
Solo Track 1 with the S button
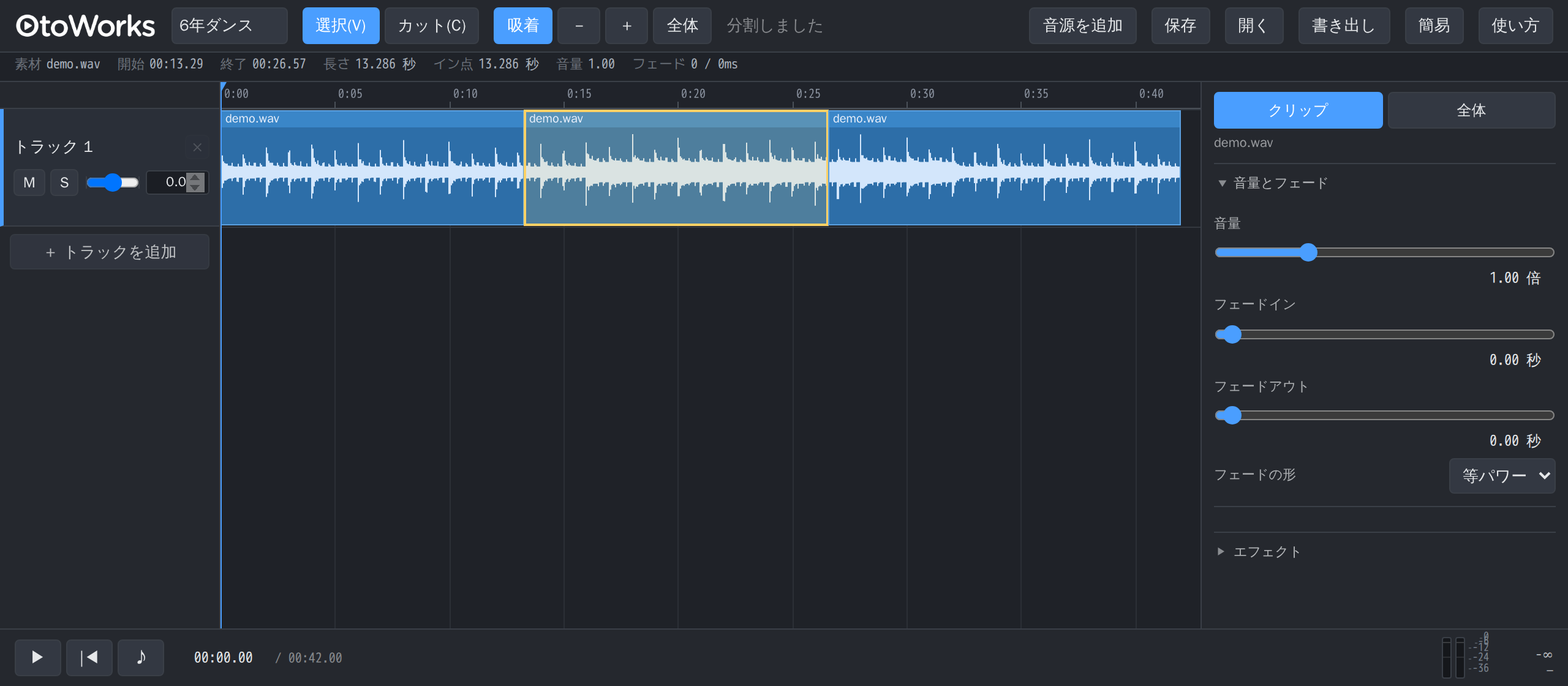(64, 183)
